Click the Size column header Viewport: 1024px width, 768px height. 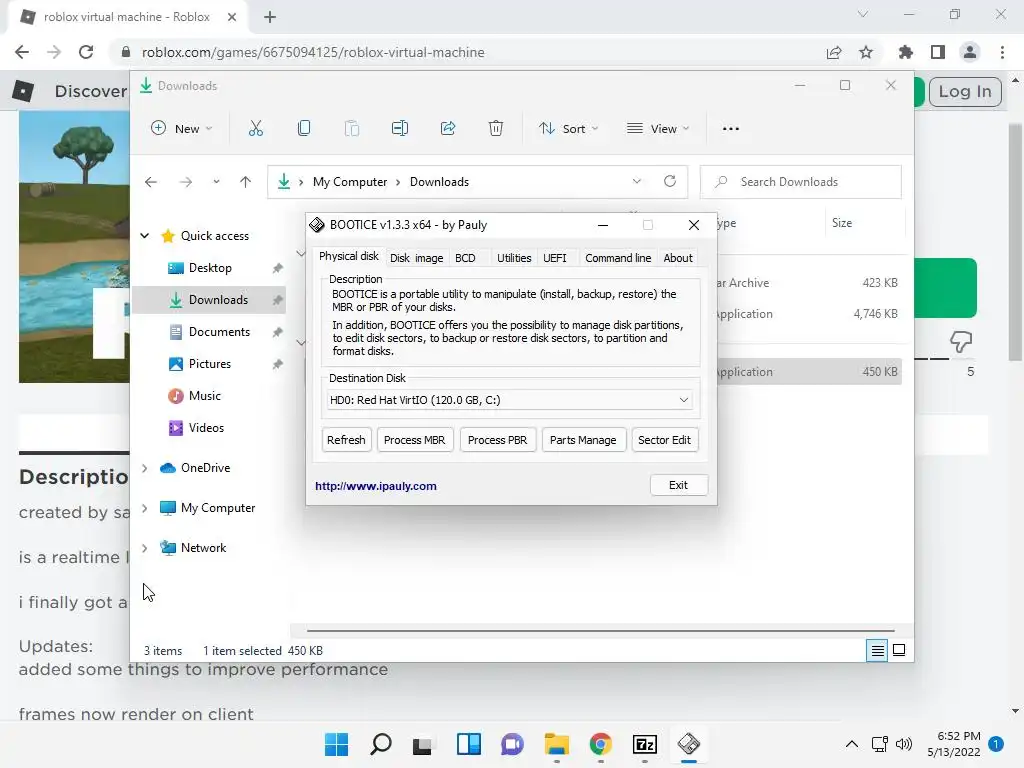(x=866, y=223)
